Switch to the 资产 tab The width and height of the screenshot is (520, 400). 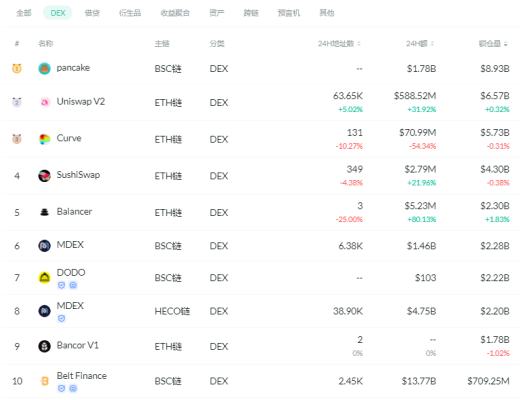(217, 13)
